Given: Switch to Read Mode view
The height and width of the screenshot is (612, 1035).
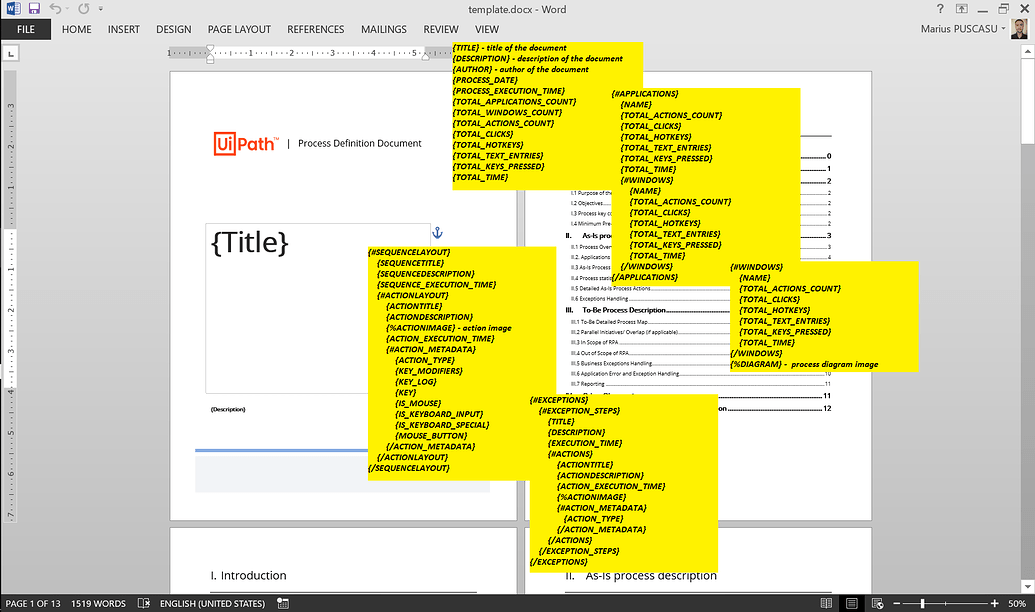Looking at the screenshot, I should pyautogui.click(x=826, y=602).
